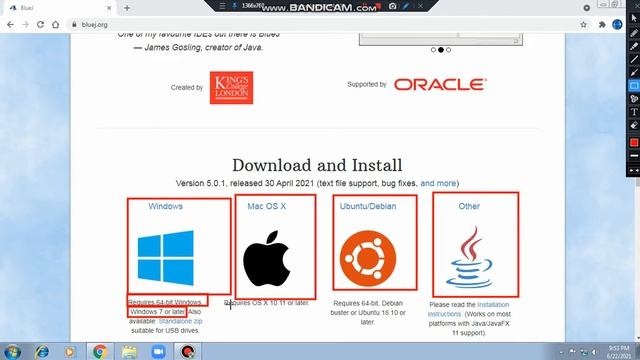Screen dimensions: 640x360
Task: Click the King's College London logo
Action: pyautogui.click(x=231, y=88)
